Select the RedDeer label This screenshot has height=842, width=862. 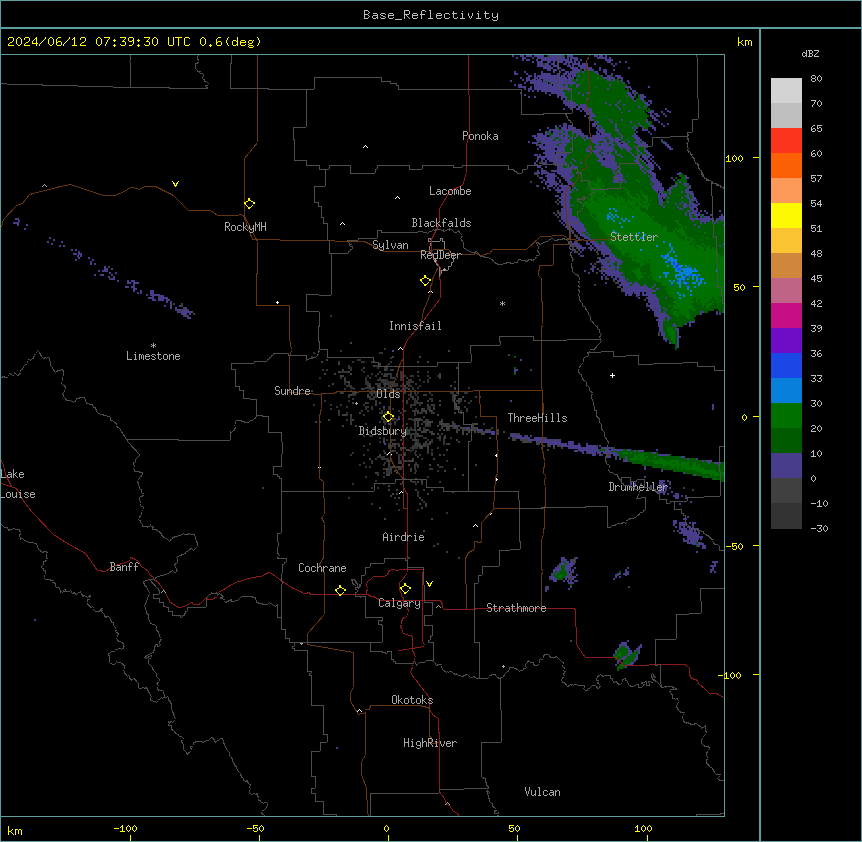(440, 255)
